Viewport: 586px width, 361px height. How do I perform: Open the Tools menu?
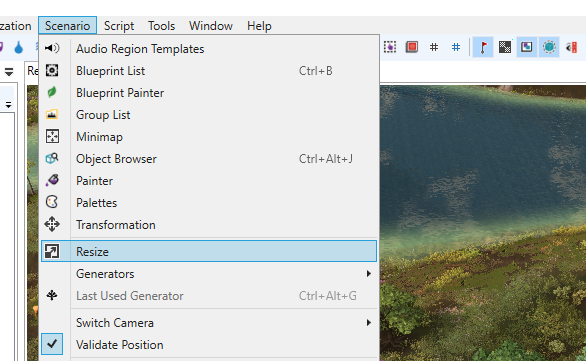[161, 26]
